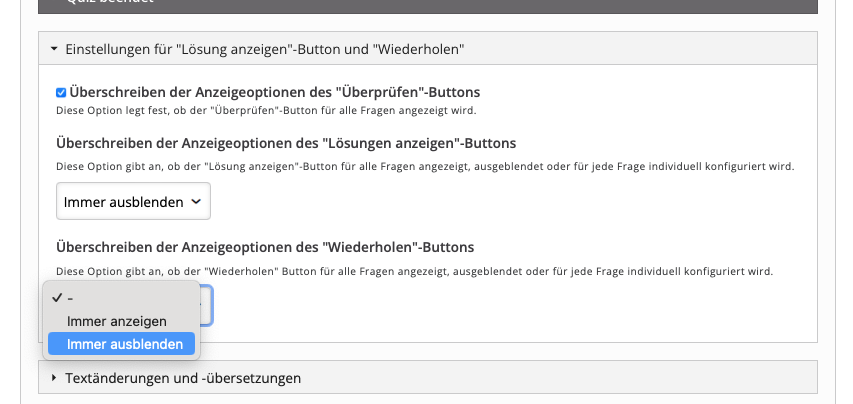Click the "Wiederholen" Button description sentence

[x=415, y=271]
